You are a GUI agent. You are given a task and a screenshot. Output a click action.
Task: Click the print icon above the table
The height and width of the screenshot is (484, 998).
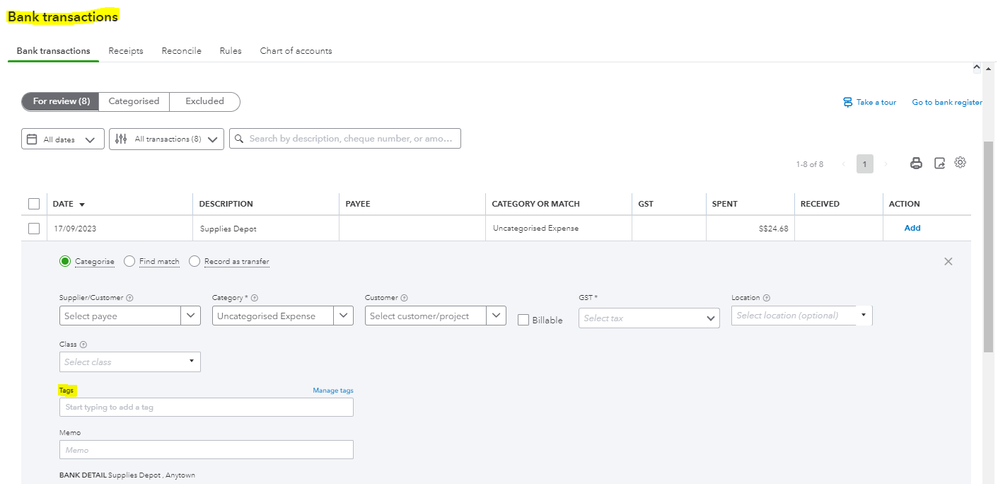pos(915,163)
